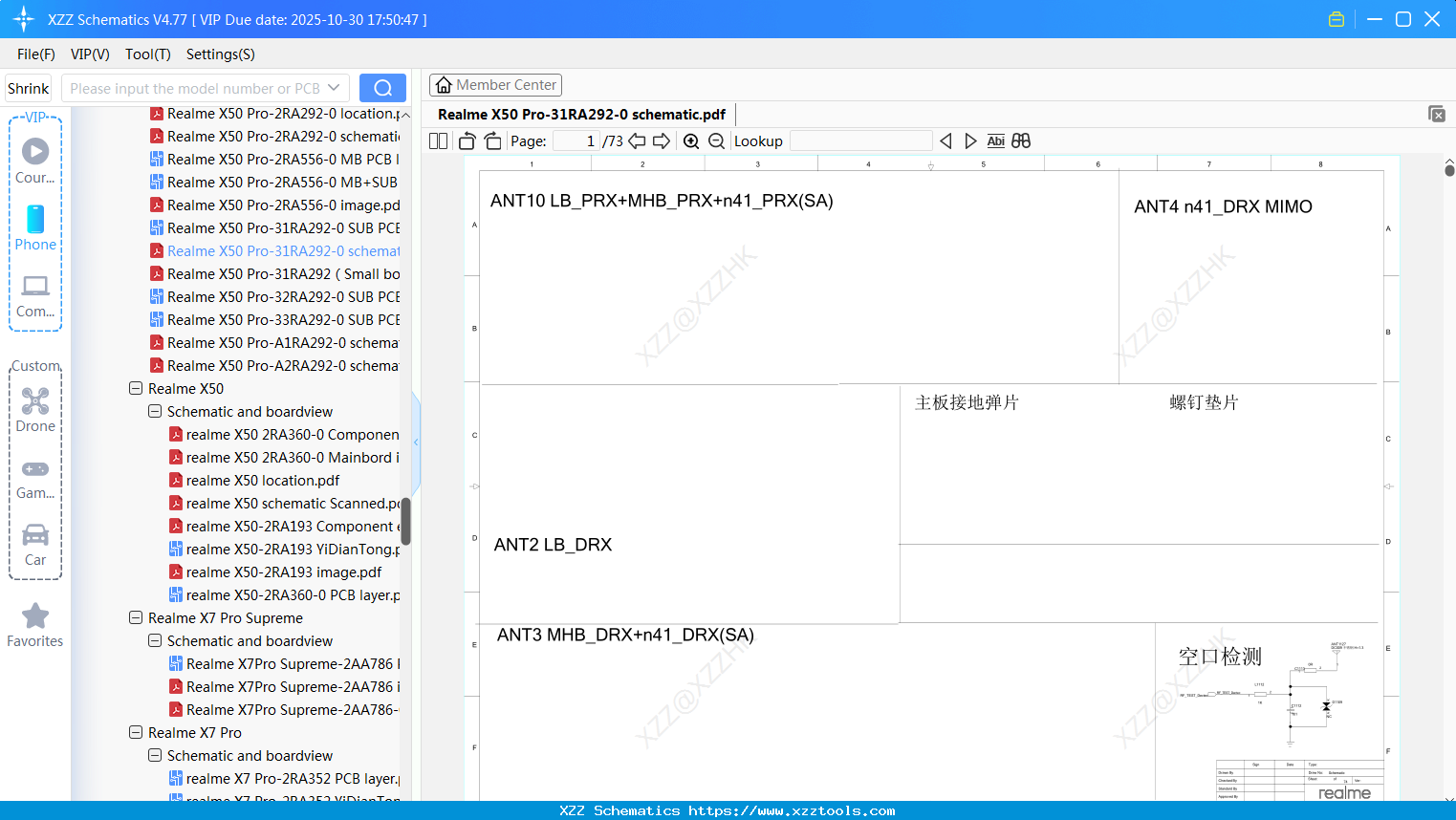Viewport: 1456px width, 820px height.
Task: Open the Drone category
Action: [35, 410]
